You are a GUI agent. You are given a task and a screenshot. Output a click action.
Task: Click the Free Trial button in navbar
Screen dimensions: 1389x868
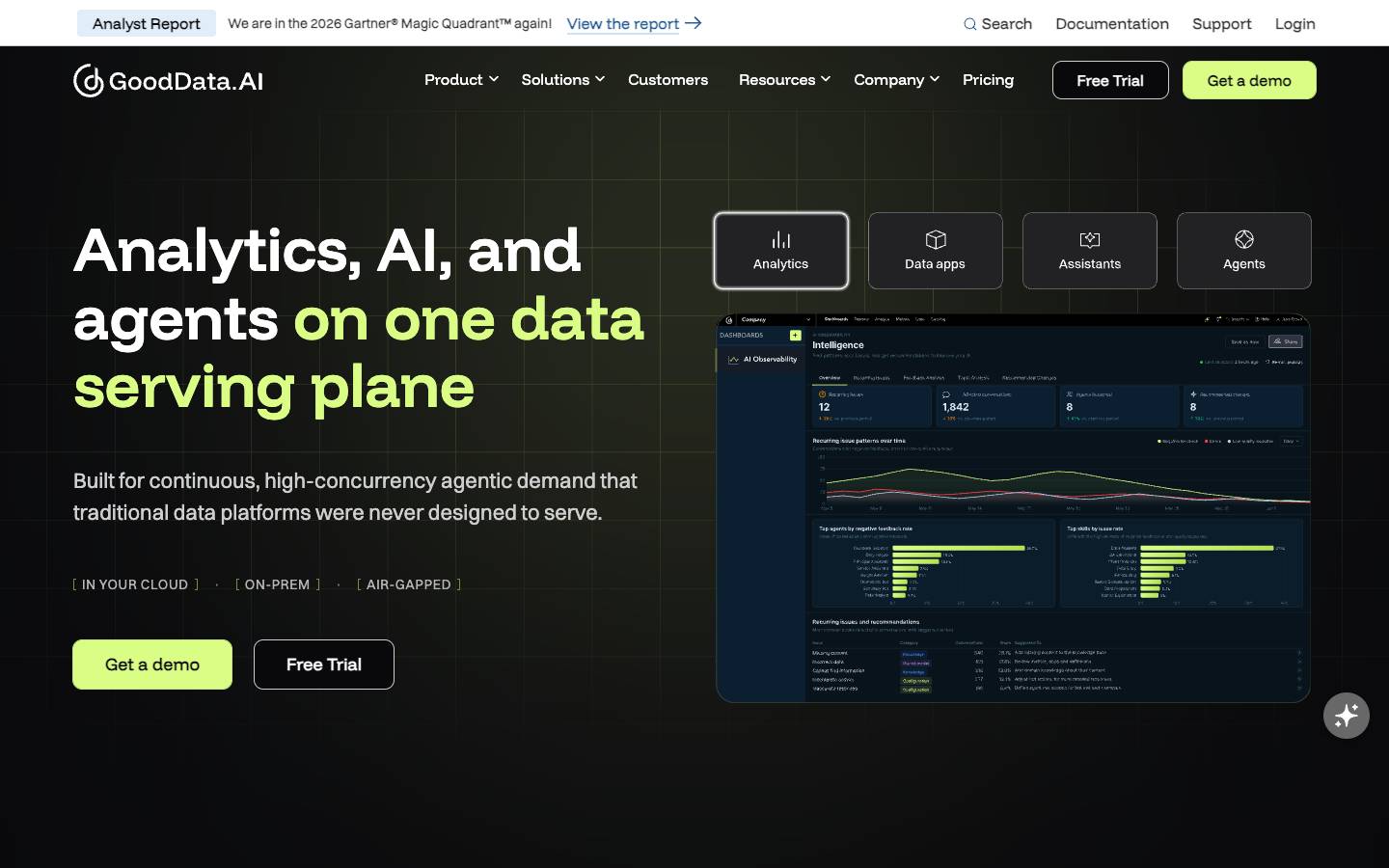[x=1110, y=80]
